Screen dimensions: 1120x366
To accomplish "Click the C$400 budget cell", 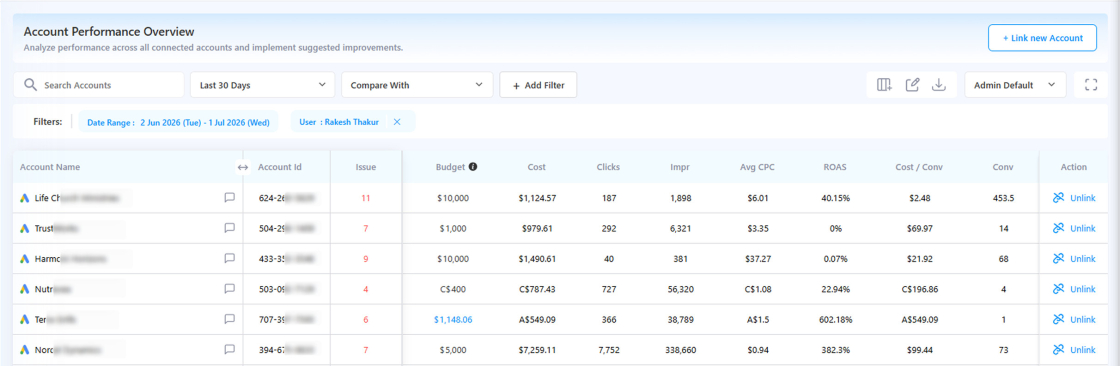I will [453, 289].
